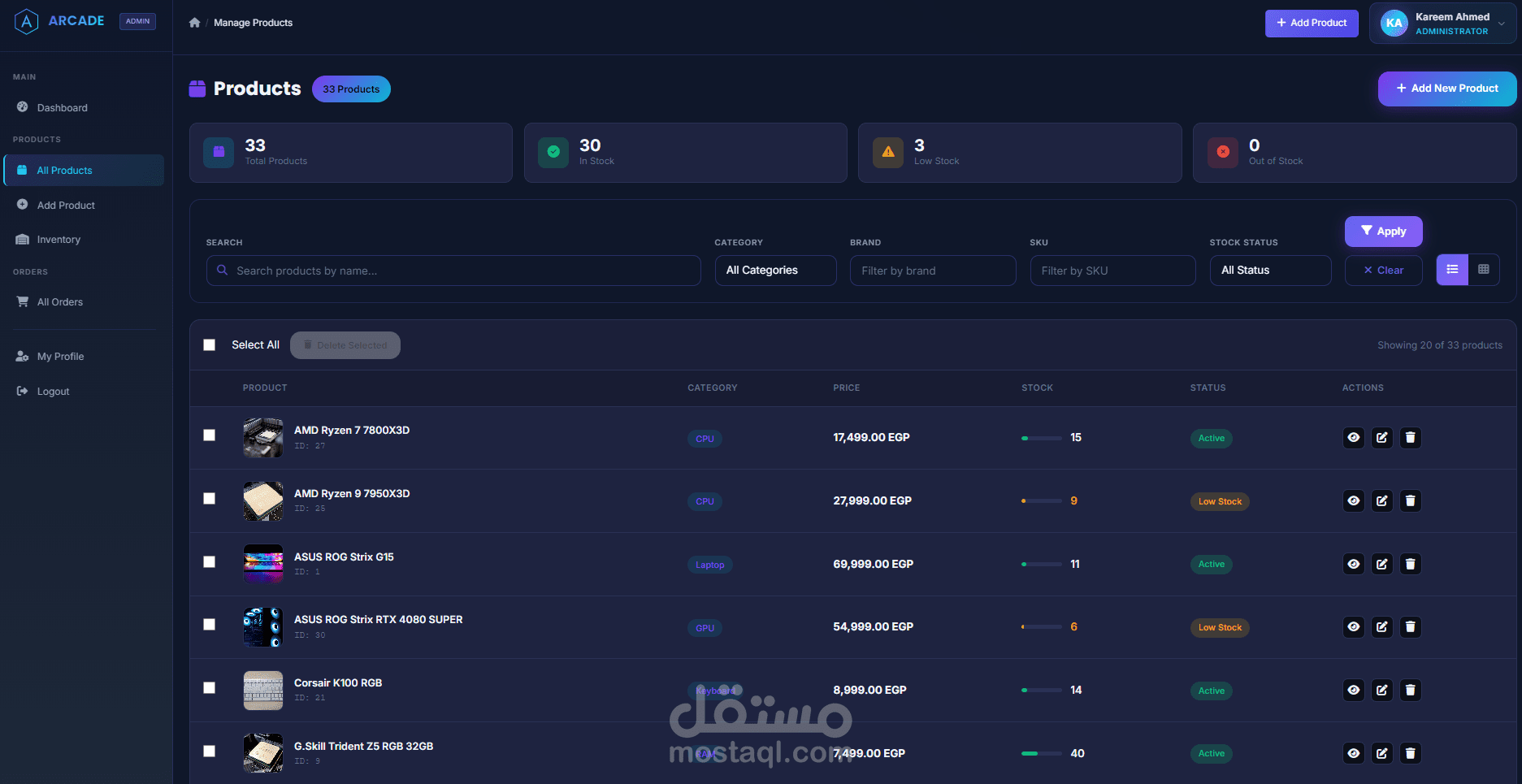Delete the Corsair K100 RGB product
Image resolution: width=1522 pixels, height=784 pixels.
click(x=1410, y=691)
